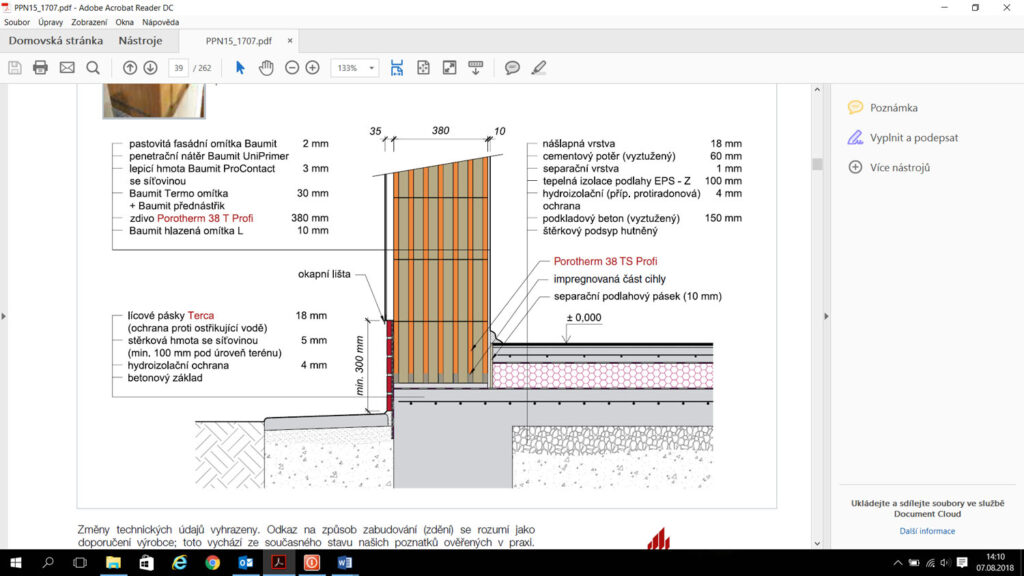Open the search magnifier tool
1024x576 pixels.
(x=93, y=68)
